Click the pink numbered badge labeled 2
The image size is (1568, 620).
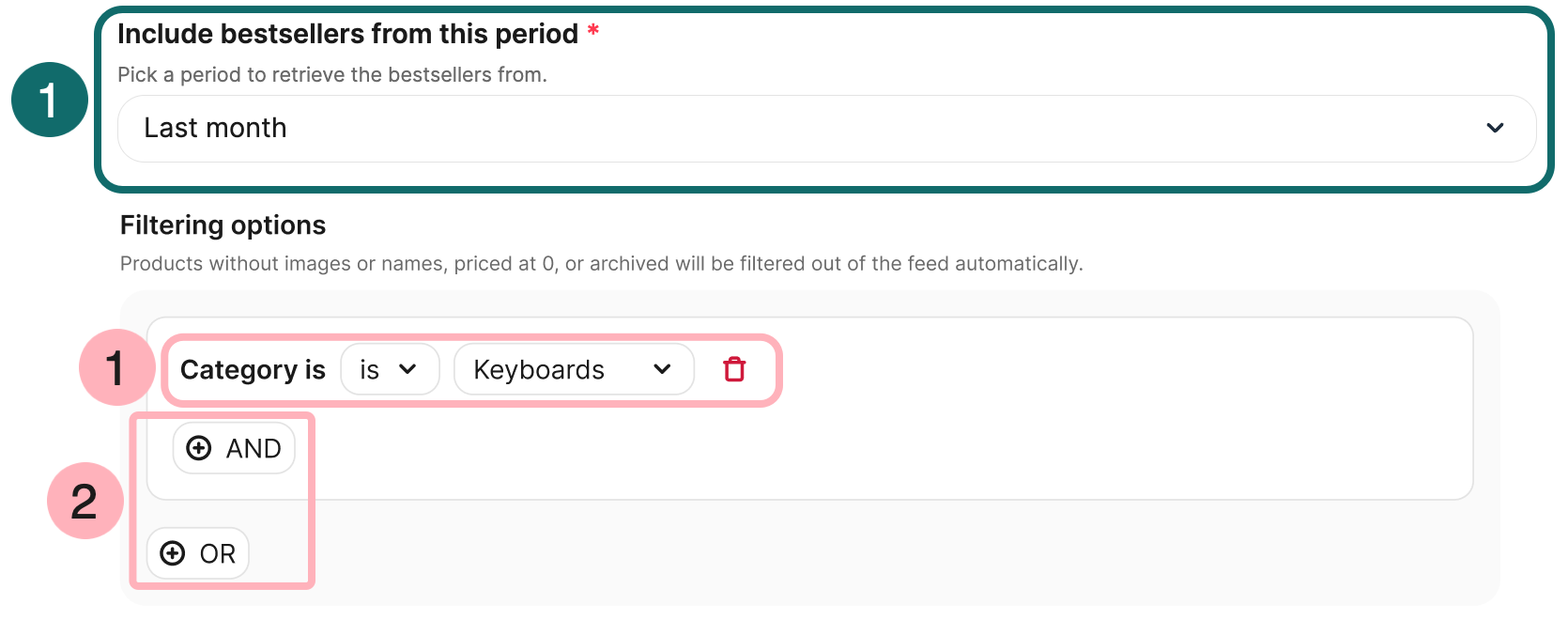click(85, 501)
